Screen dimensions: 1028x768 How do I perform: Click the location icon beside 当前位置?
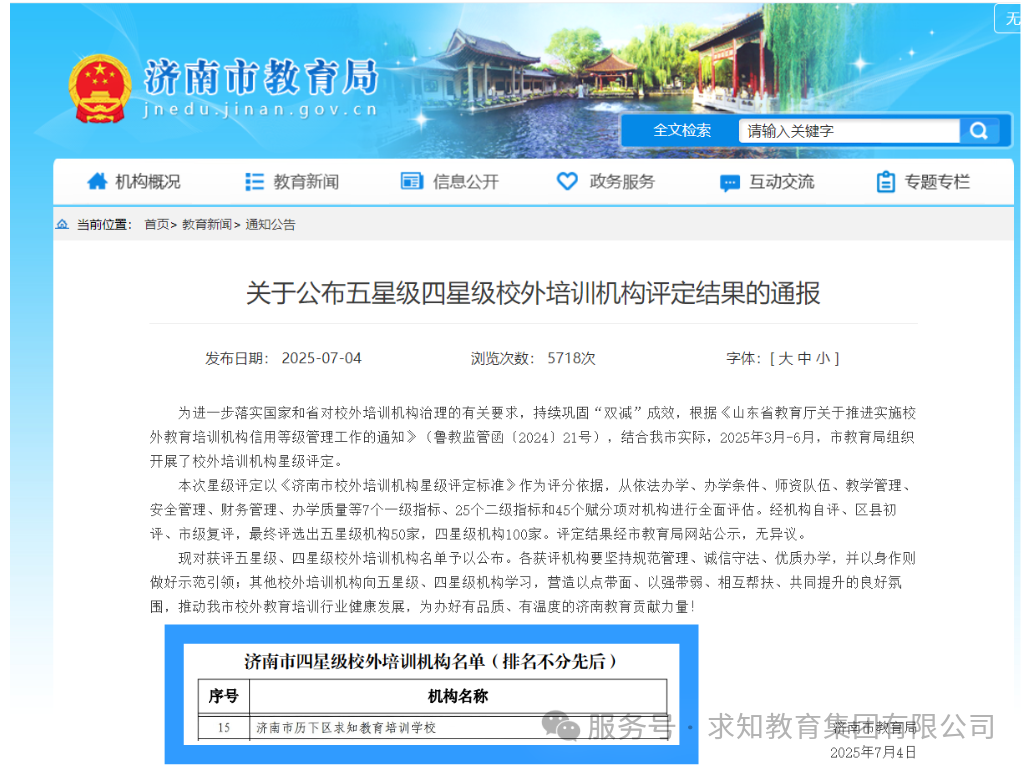click(x=63, y=224)
